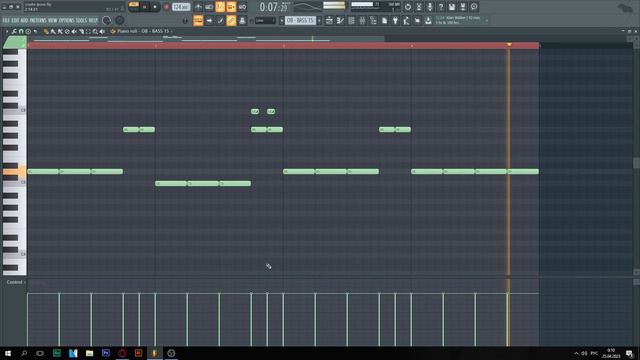Viewport: 640px width, 360px height.
Task: Open the Line snap dropdown
Action: point(265,20)
